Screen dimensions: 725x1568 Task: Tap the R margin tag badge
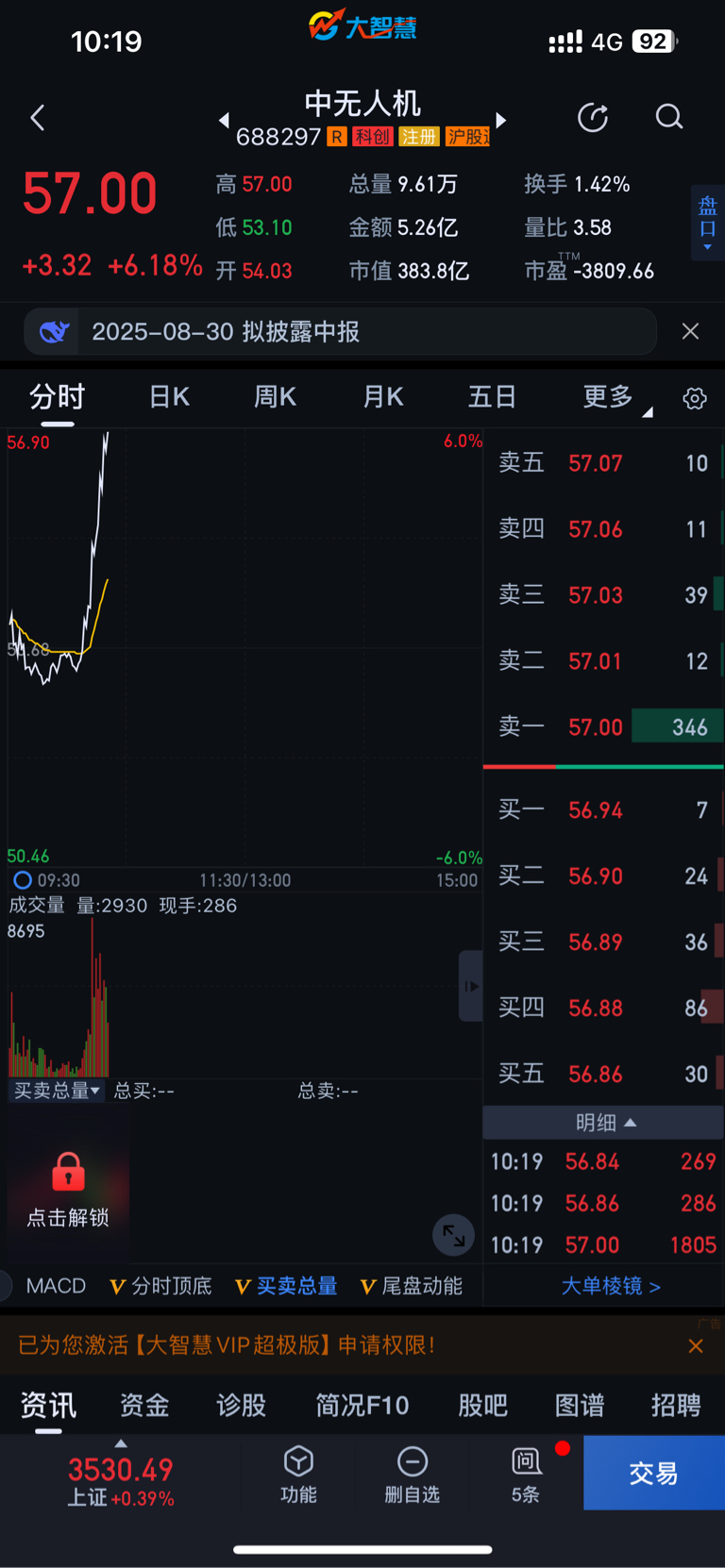337,137
